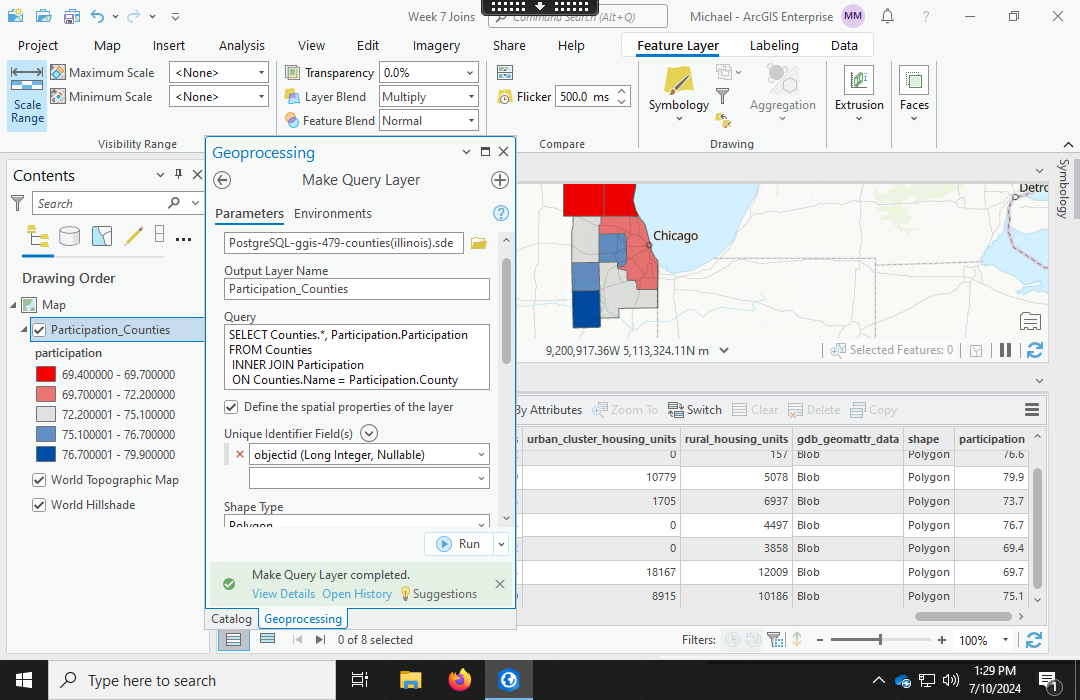Open Minimum Scale dropdown
The height and width of the screenshot is (700, 1080).
pos(262,96)
